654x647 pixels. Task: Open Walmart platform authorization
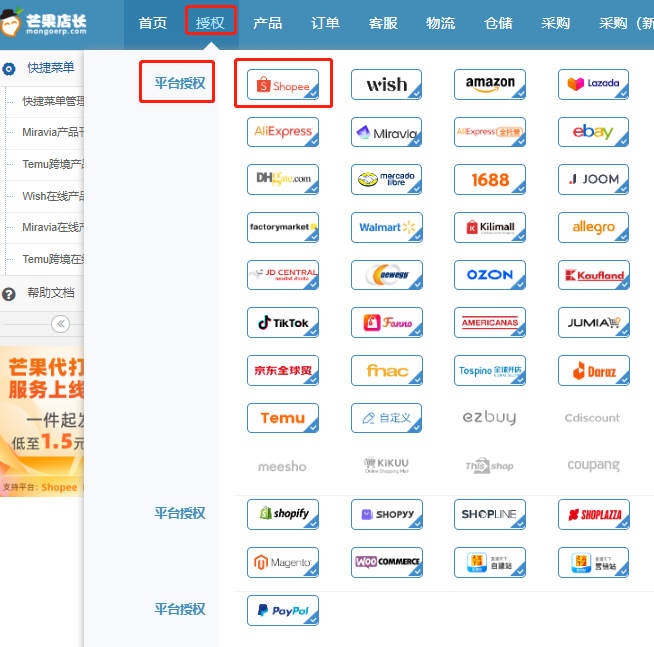pos(386,227)
